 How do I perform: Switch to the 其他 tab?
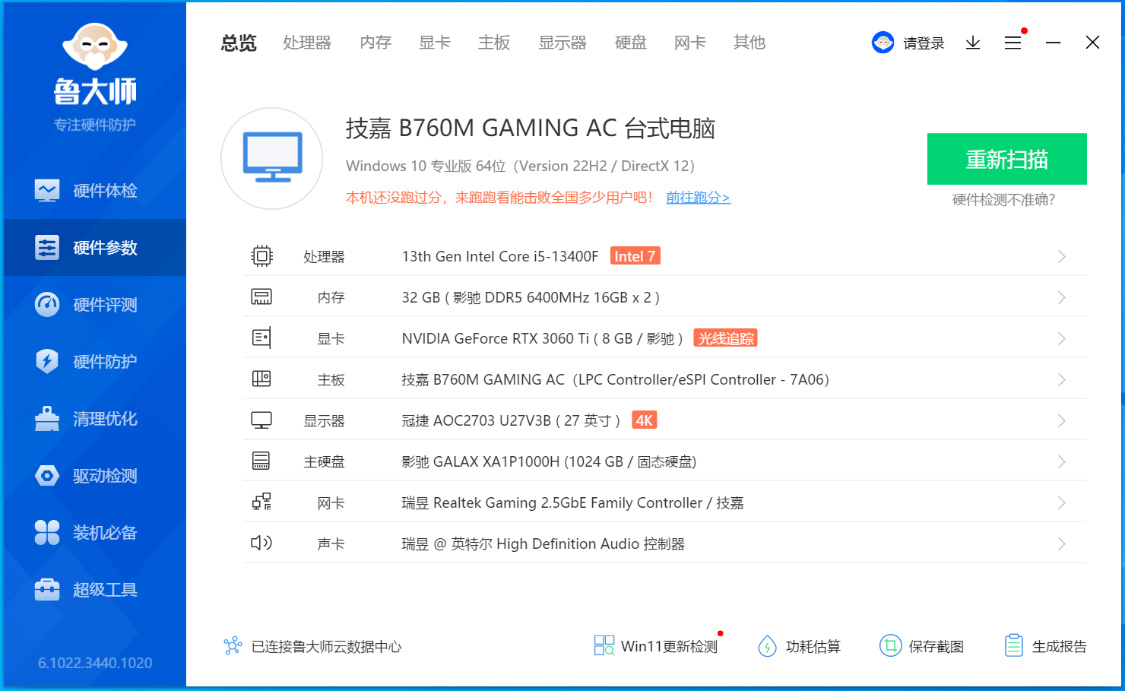pyautogui.click(x=750, y=43)
